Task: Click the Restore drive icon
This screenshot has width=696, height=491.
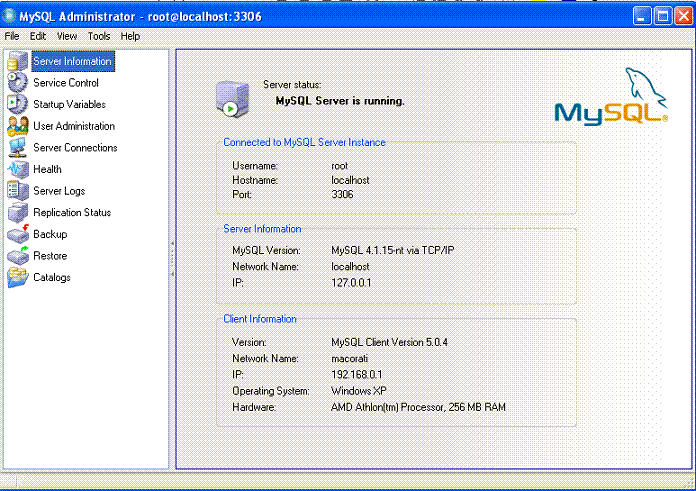Action: [18, 256]
